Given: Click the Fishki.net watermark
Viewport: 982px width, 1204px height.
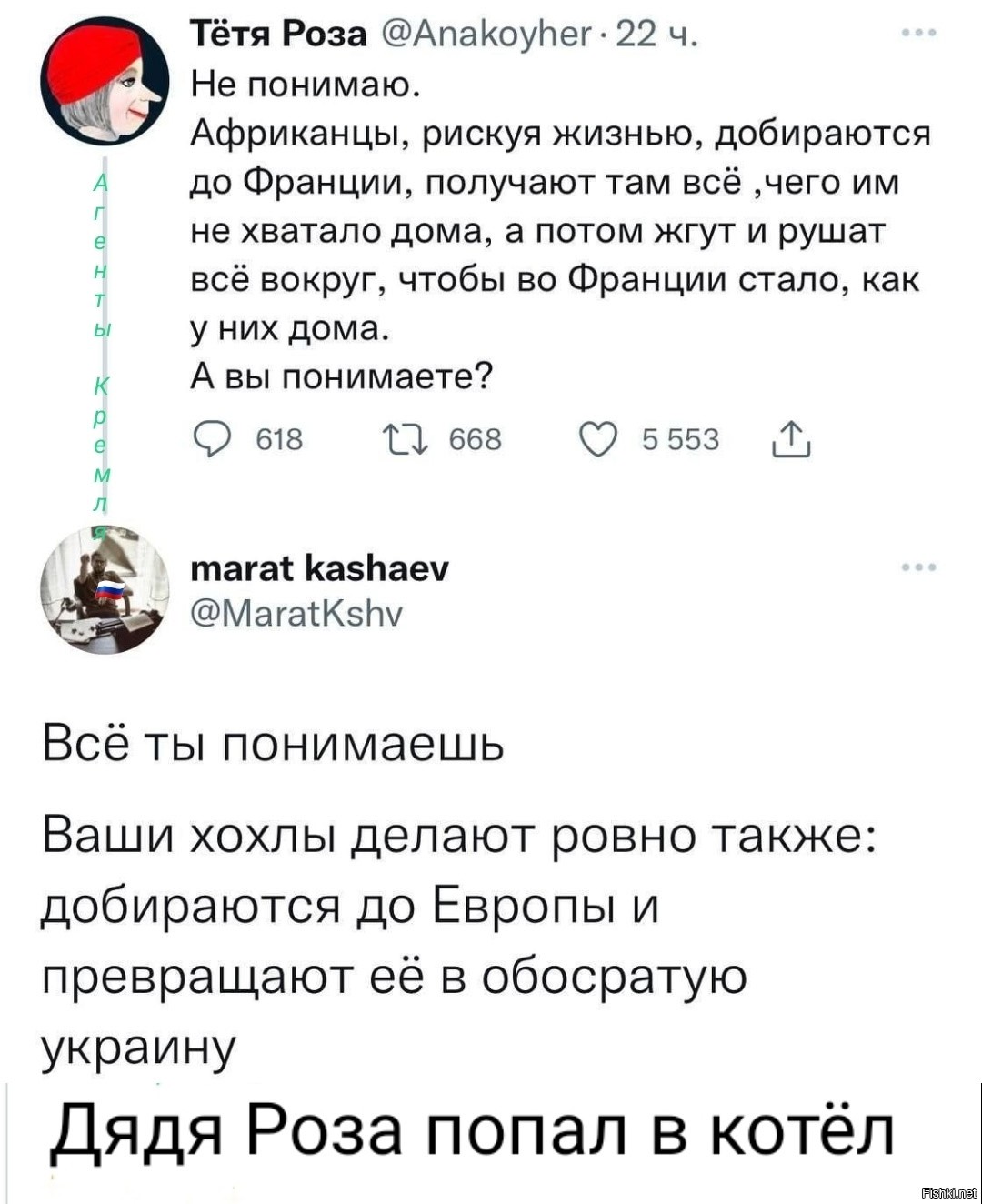Looking at the screenshot, I should [949, 1192].
